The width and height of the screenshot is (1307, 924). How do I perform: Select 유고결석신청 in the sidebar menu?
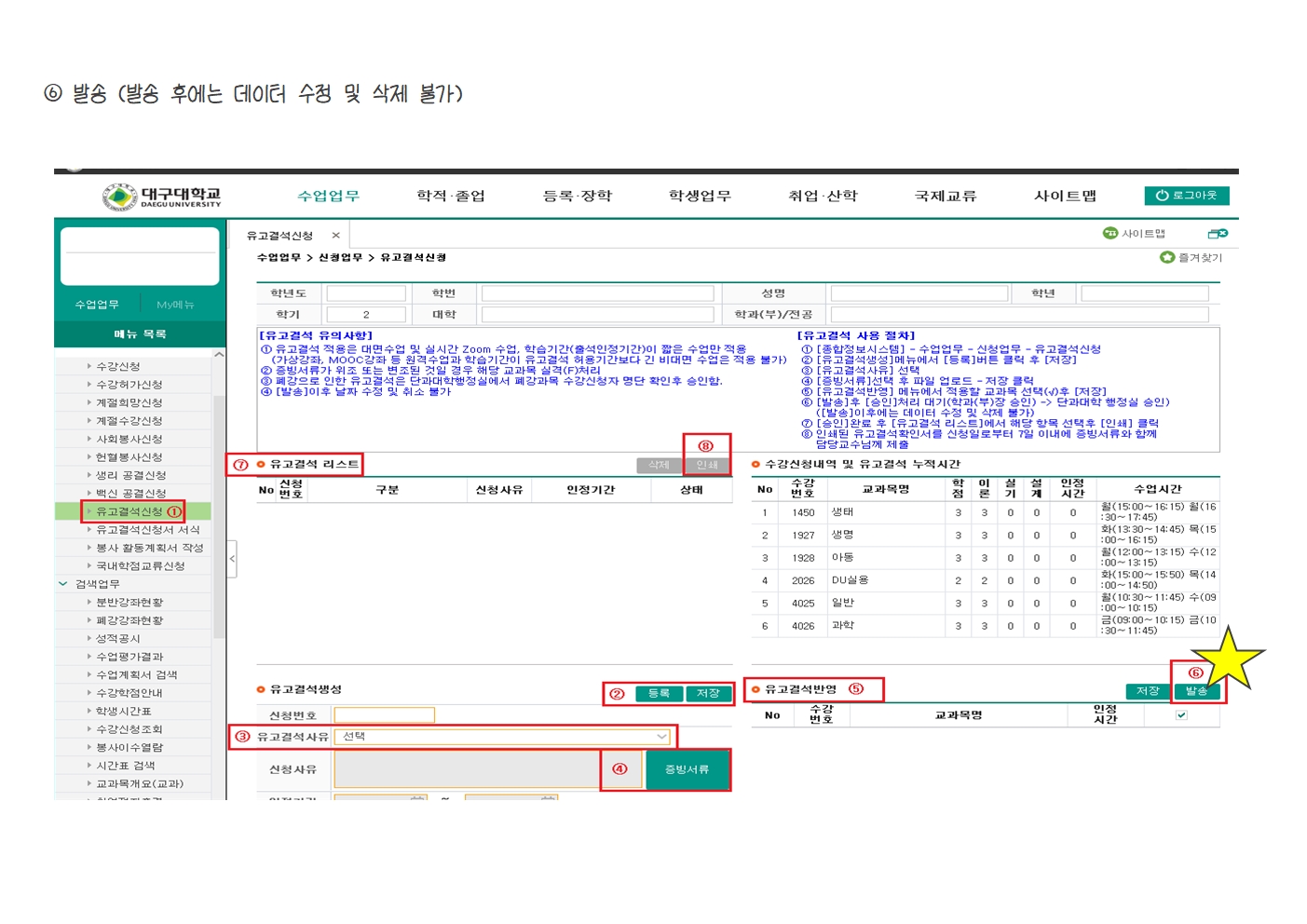click(129, 511)
